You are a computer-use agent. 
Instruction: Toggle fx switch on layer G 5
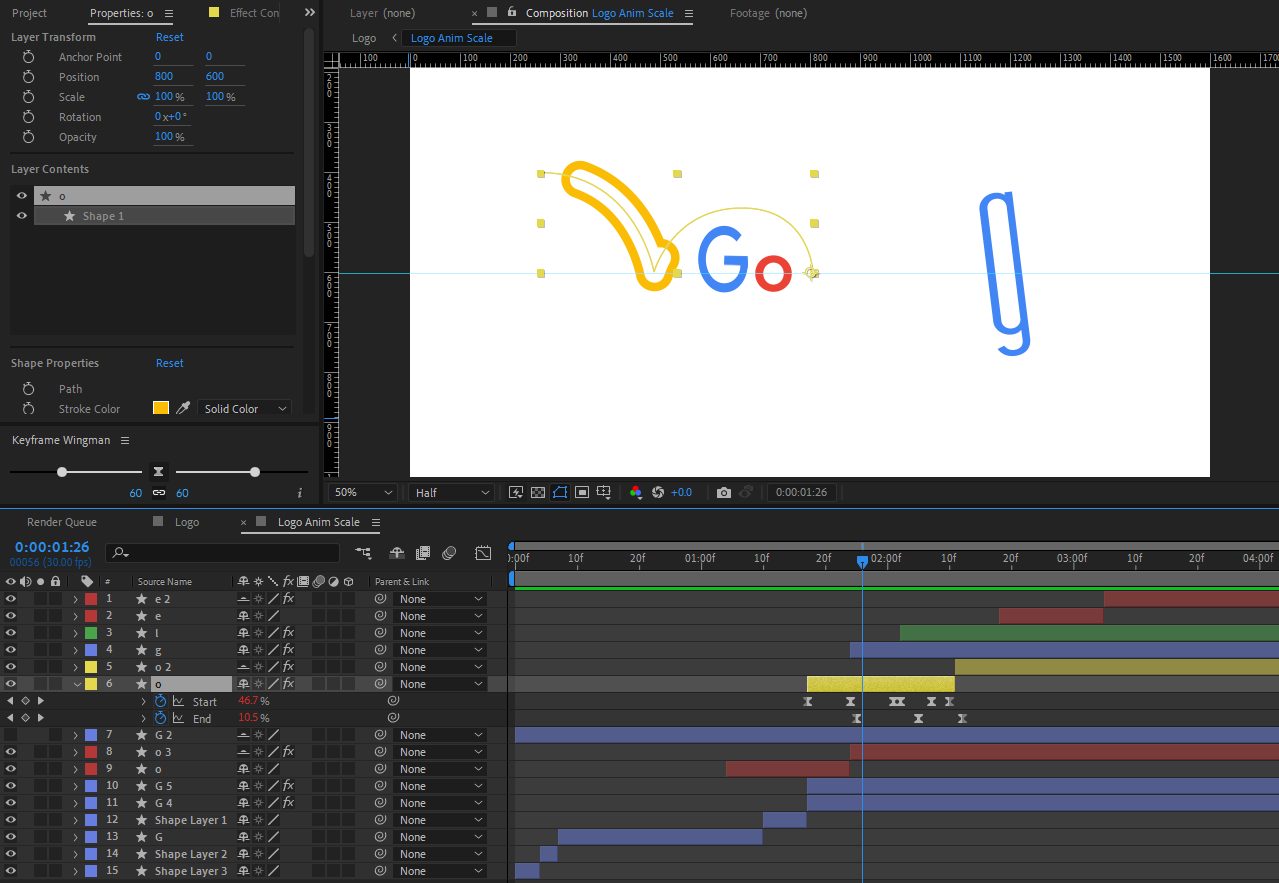pos(288,786)
